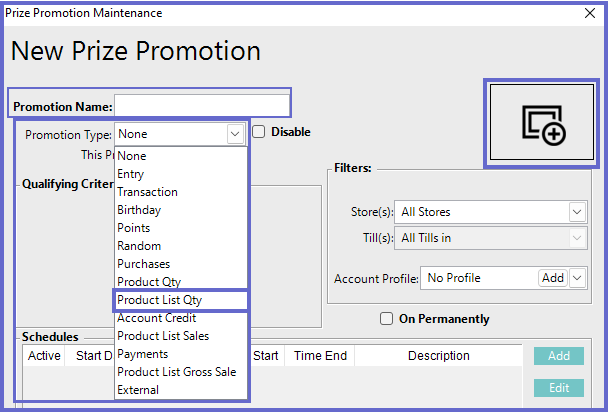Expand the Account Profile dropdown arrow
Screen dimensions: 608x412
tap(577, 278)
